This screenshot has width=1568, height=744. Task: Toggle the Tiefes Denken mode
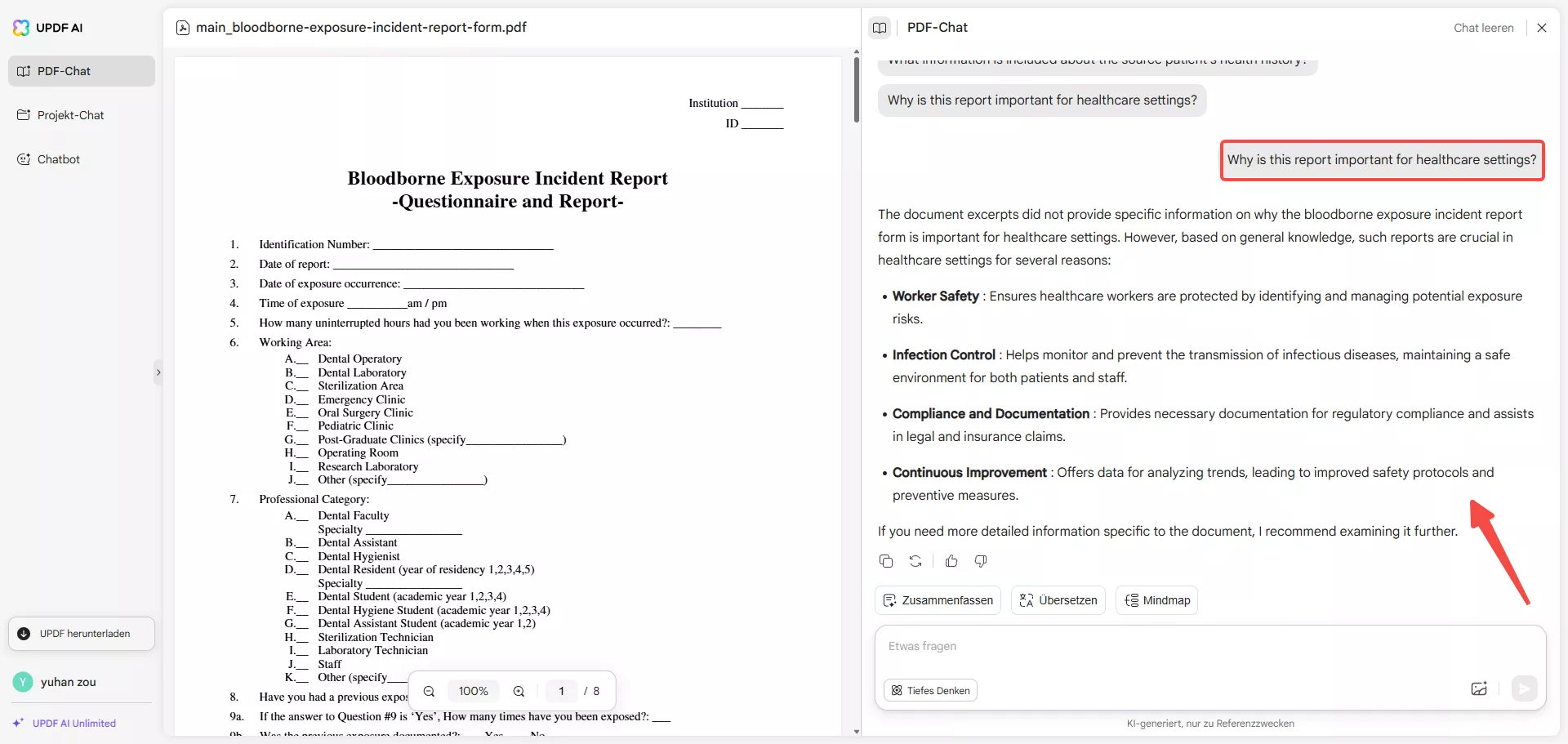point(930,691)
